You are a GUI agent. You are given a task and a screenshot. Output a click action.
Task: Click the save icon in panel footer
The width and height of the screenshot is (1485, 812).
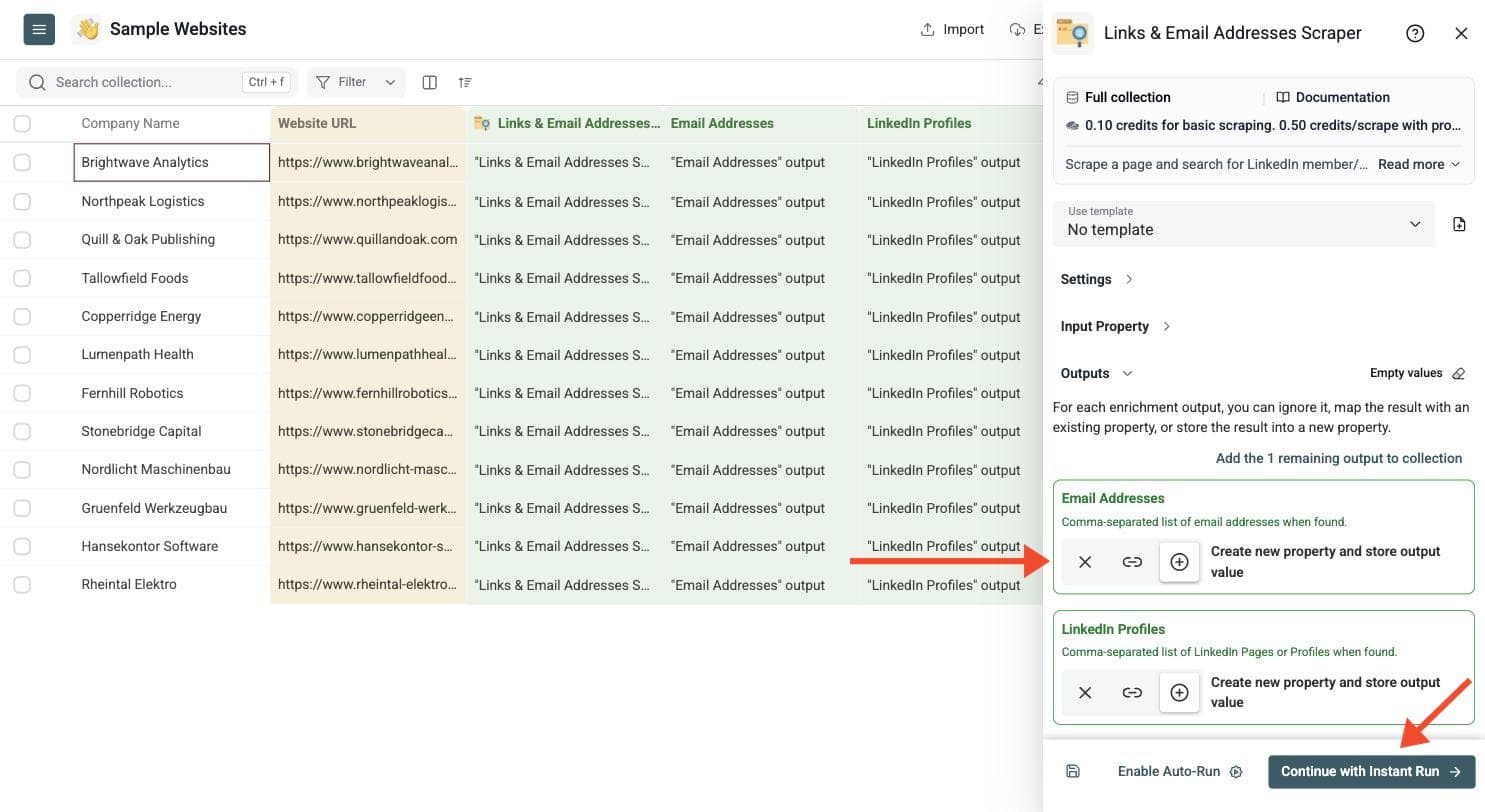coord(1073,771)
